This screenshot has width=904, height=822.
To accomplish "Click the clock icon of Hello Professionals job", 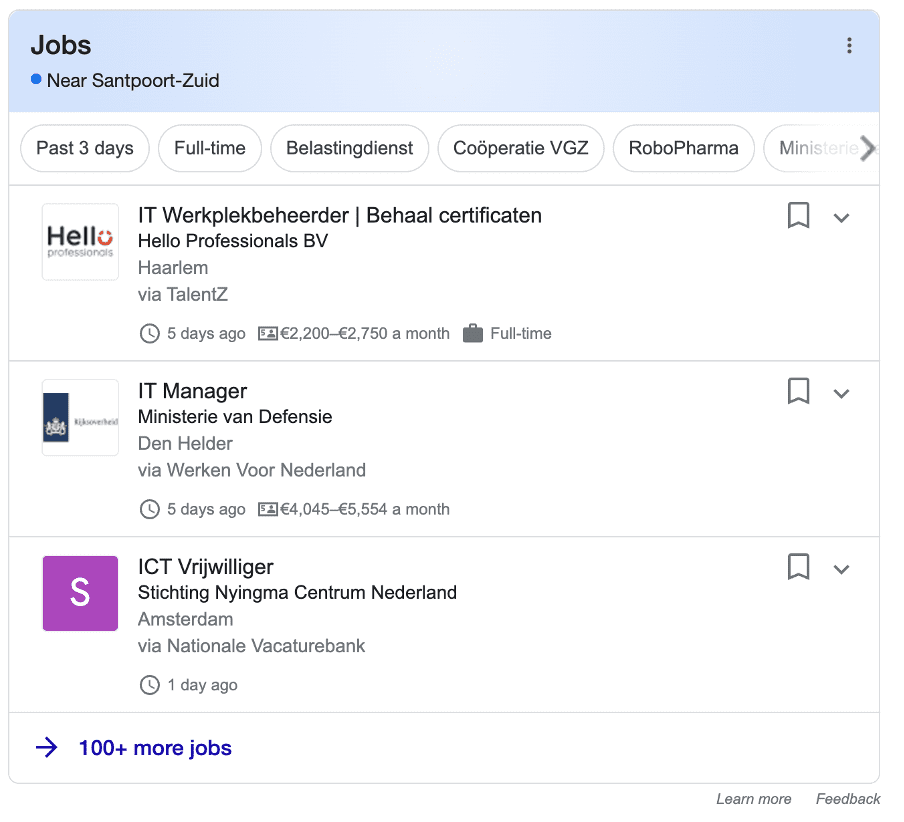I will point(150,334).
